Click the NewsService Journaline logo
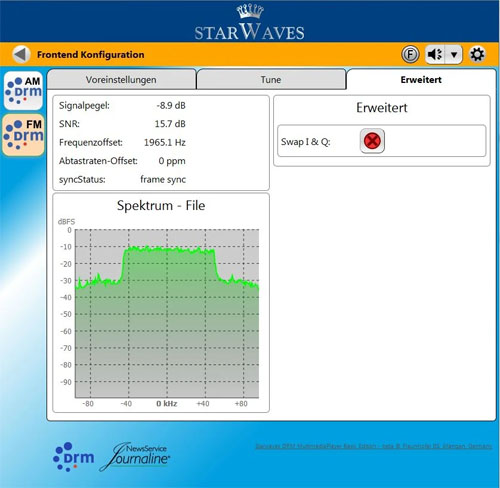The width and height of the screenshot is (500, 488). [x=135, y=456]
